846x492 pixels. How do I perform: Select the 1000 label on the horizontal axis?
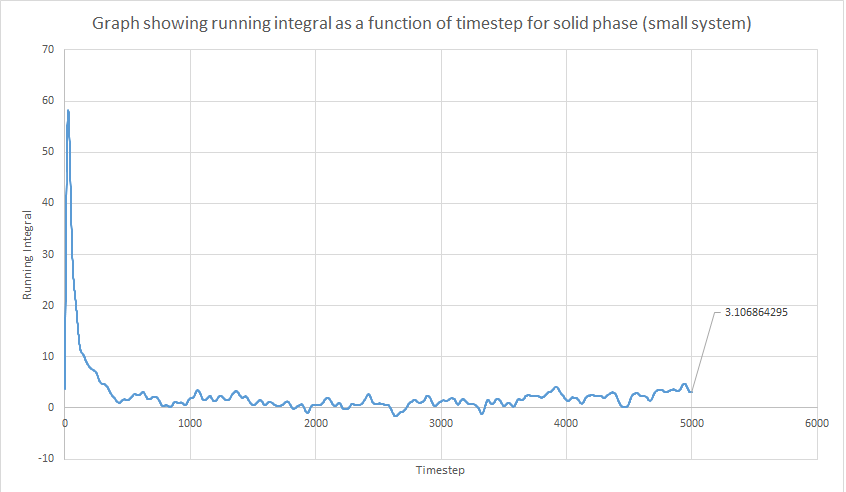[190, 423]
